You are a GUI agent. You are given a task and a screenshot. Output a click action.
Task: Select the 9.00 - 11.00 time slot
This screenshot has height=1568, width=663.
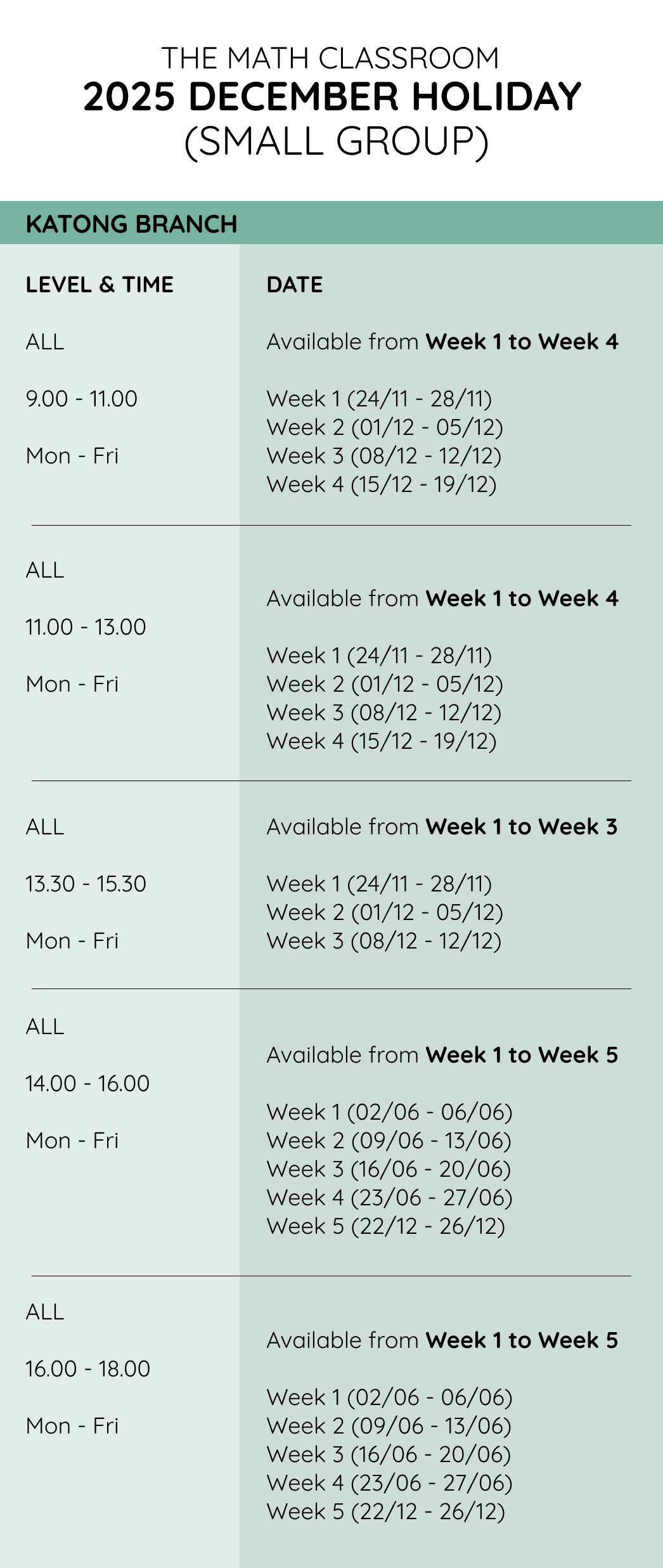(82, 399)
